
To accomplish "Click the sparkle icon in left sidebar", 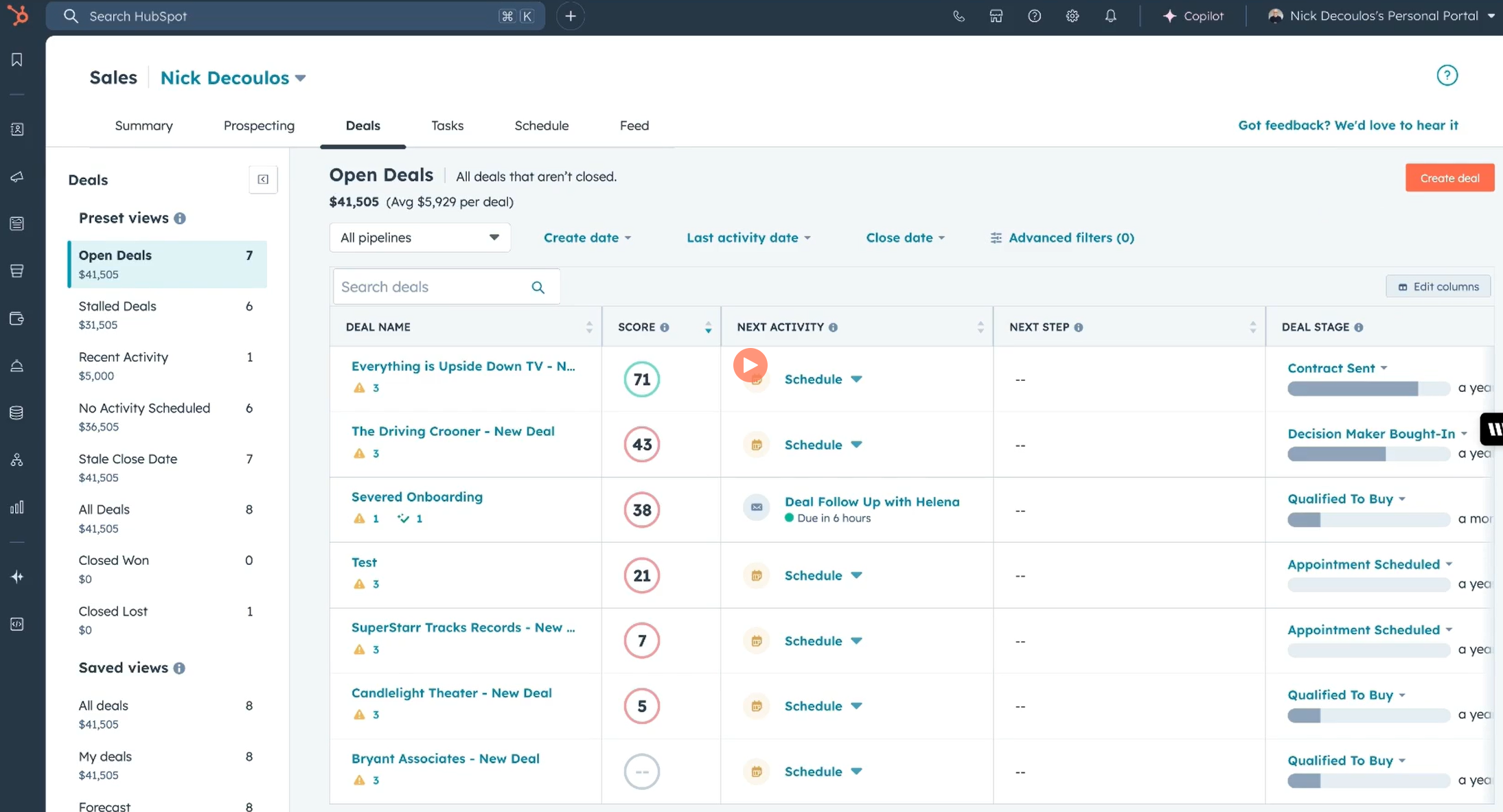I will tap(17, 577).
